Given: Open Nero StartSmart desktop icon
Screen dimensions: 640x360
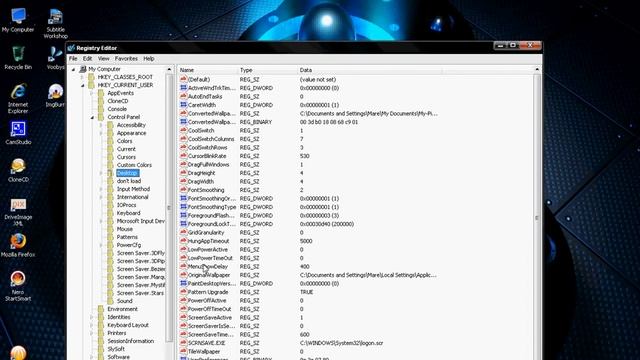Looking at the screenshot, I should coord(18,286).
